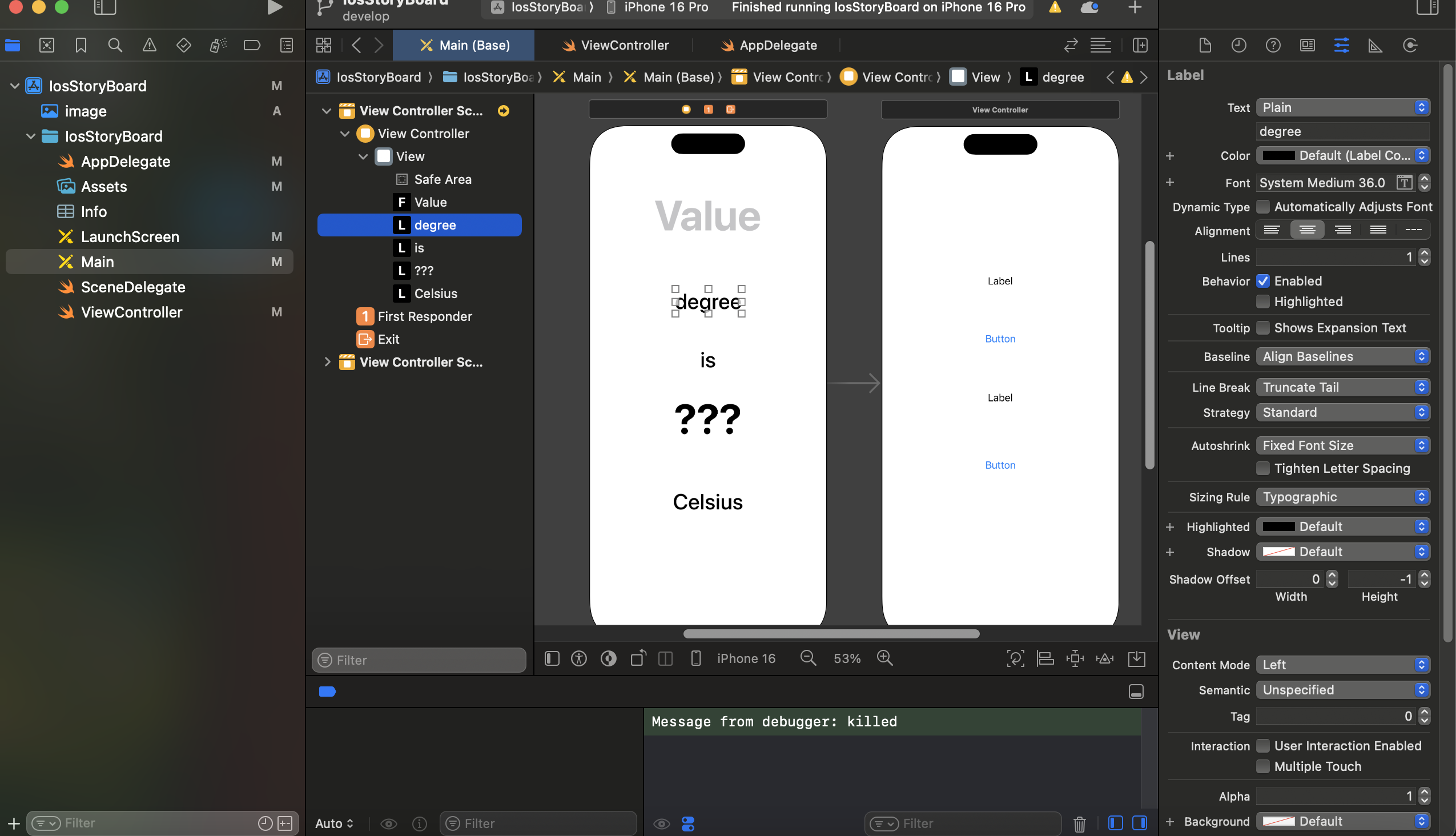1456x836 pixels.
Task: Open the Sizing Rule Typographic dropdown
Action: pos(1343,497)
